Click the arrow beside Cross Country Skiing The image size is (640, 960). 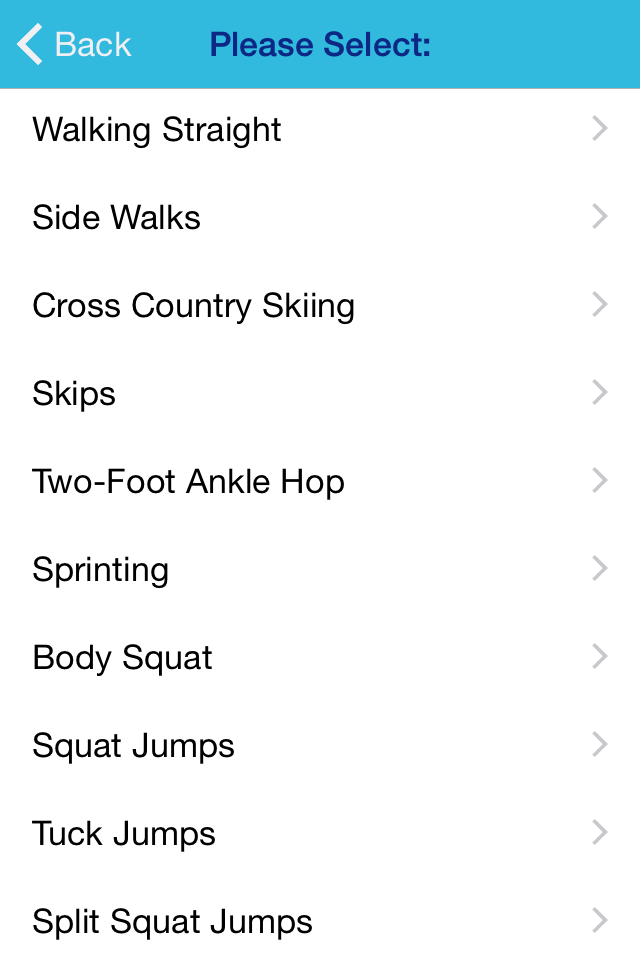(x=600, y=305)
